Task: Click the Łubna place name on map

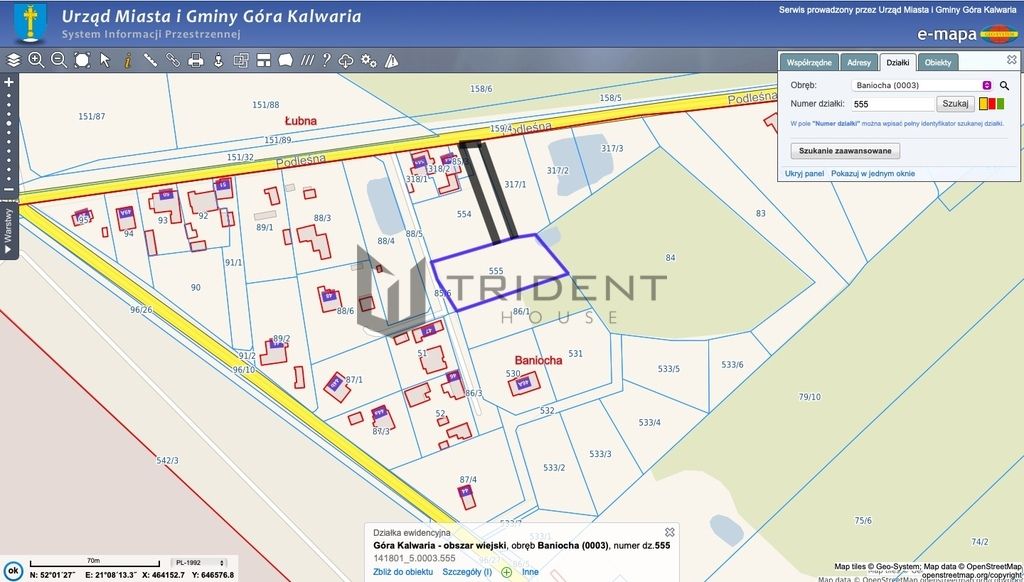Action: 300,121
